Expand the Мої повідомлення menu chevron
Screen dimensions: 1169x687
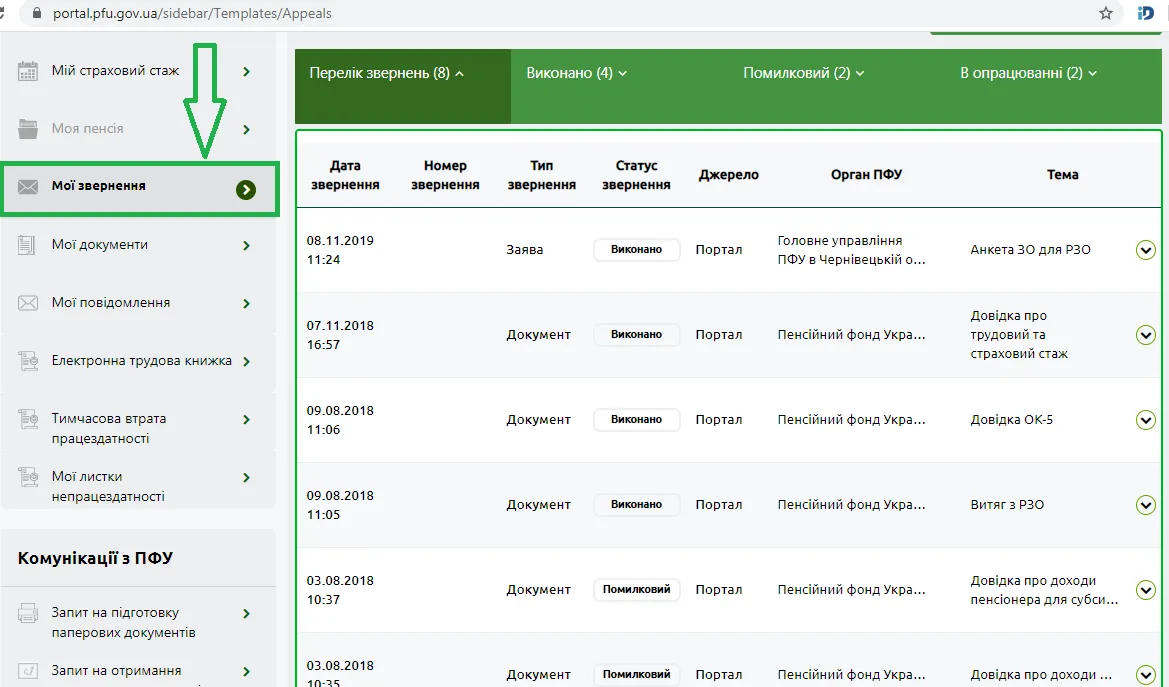[247, 304]
